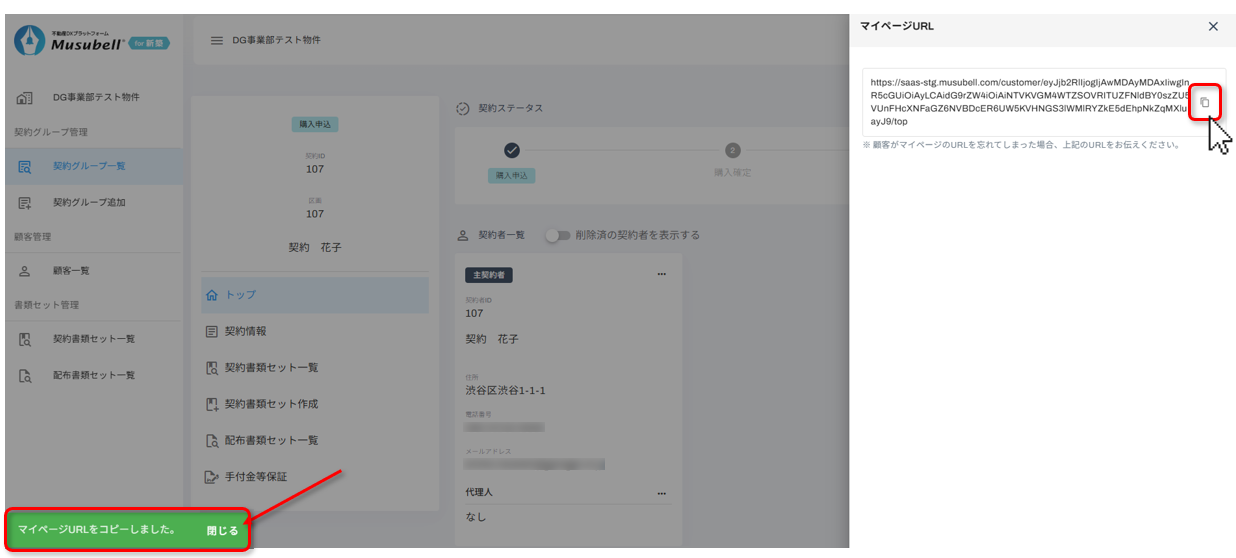The width and height of the screenshot is (1236, 558).
Task: Open the hamburger menu beside DG事業部テスト物件
Action: tap(216, 41)
